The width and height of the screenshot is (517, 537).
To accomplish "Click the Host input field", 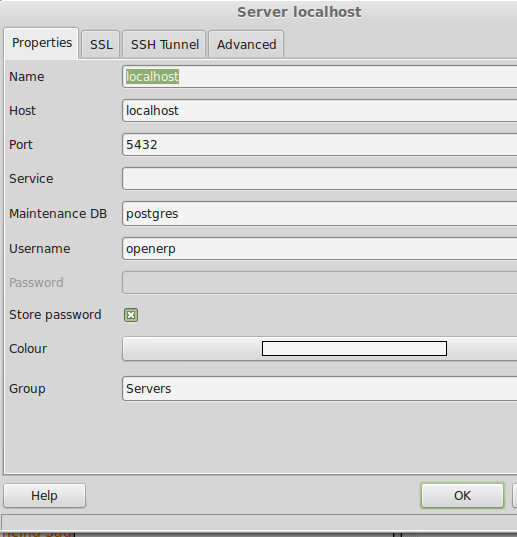I will (319, 111).
